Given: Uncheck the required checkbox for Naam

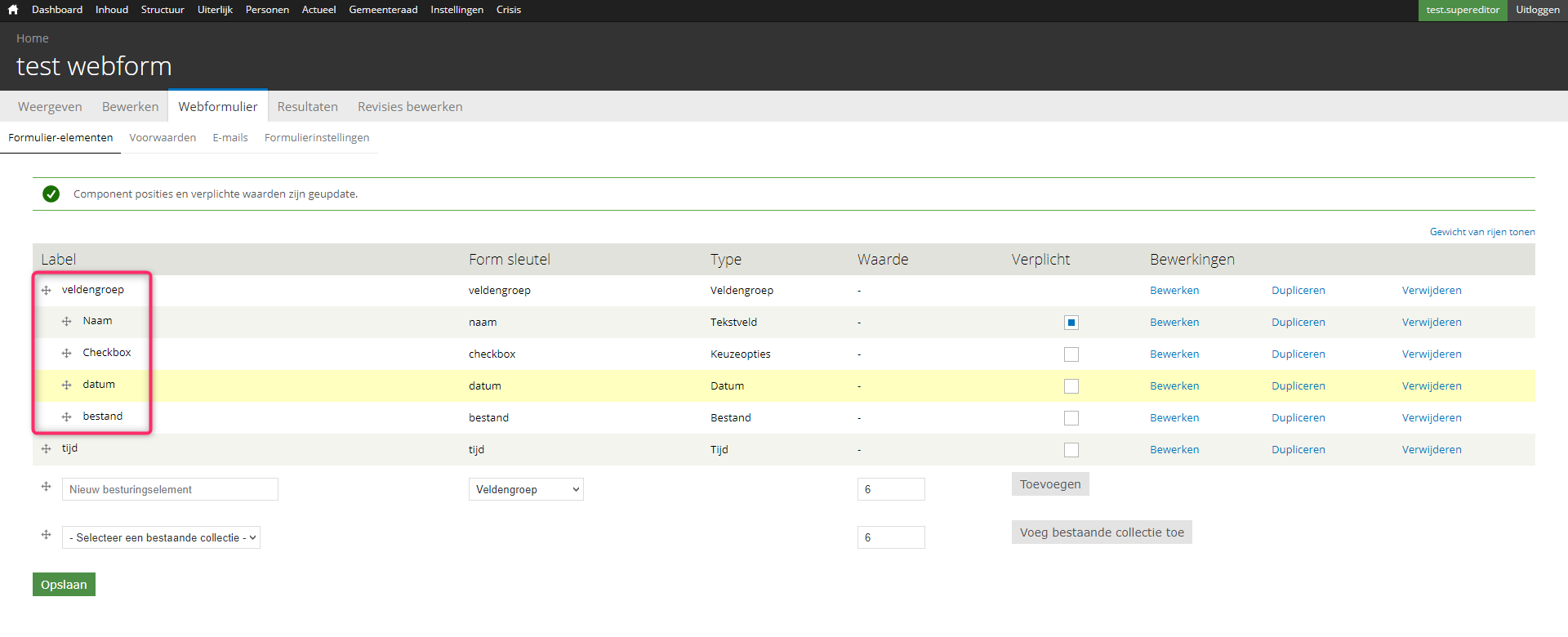Looking at the screenshot, I should tap(1071, 323).
